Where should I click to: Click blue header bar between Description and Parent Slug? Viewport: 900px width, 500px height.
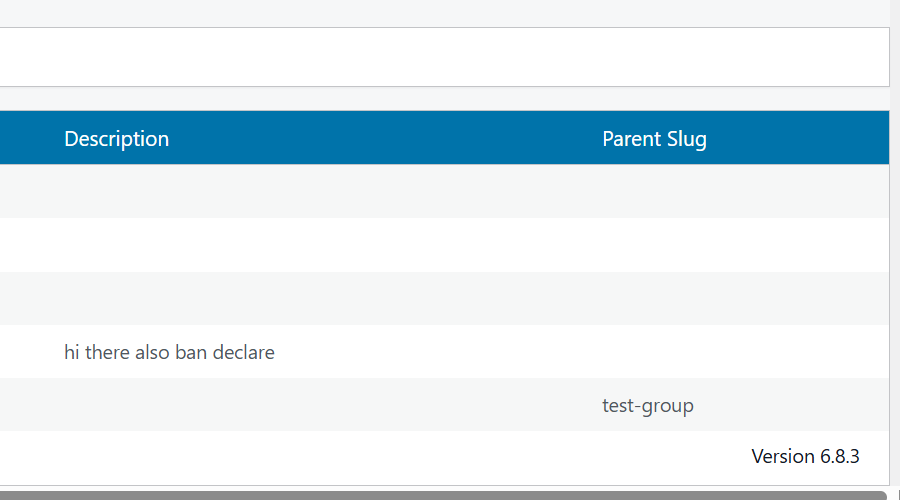click(385, 138)
